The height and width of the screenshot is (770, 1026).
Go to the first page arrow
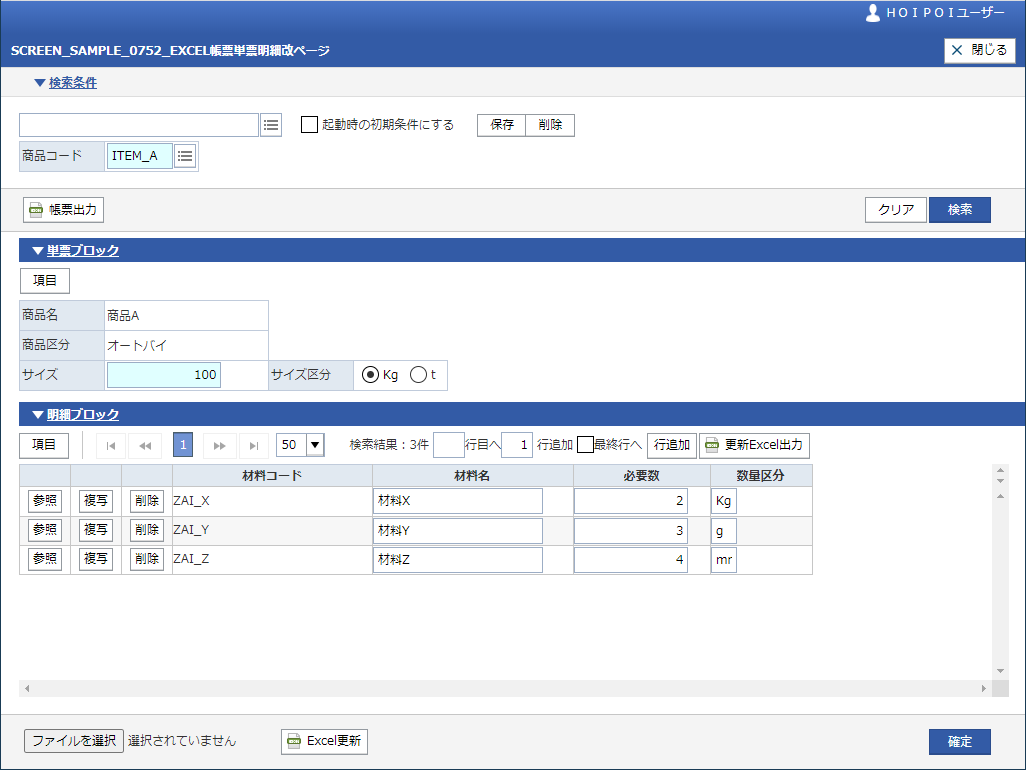pyautogui.click(x=110, y=445)
